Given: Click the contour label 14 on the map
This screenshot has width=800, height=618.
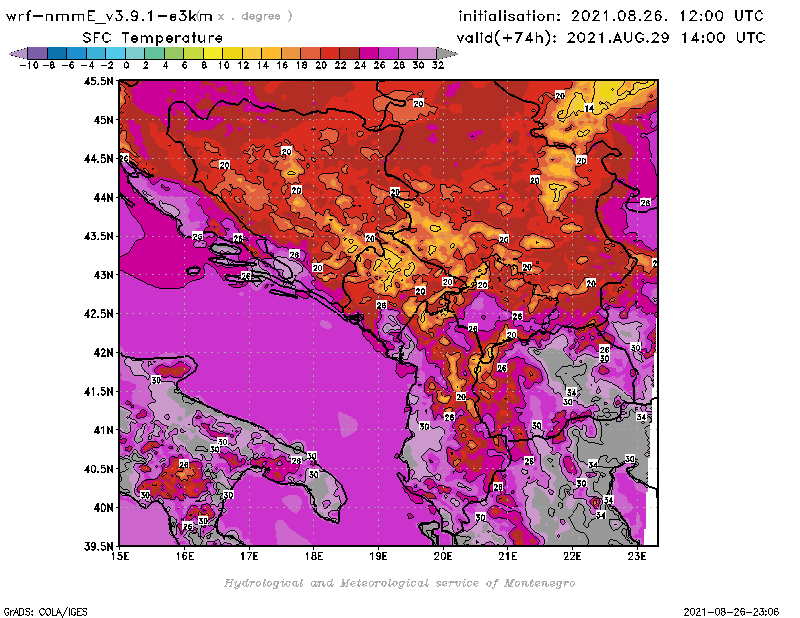Looking at the screenshot, I should (x=589, y=108).
